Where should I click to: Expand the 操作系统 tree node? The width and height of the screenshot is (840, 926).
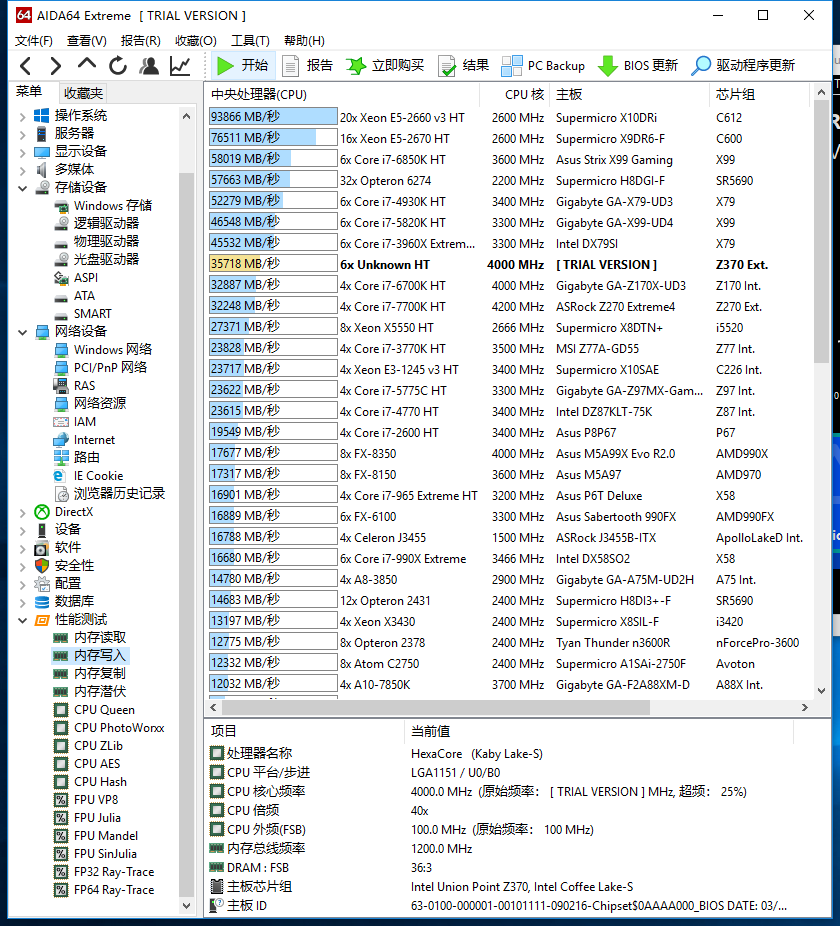pyautogui.click(x=22, y=116)
